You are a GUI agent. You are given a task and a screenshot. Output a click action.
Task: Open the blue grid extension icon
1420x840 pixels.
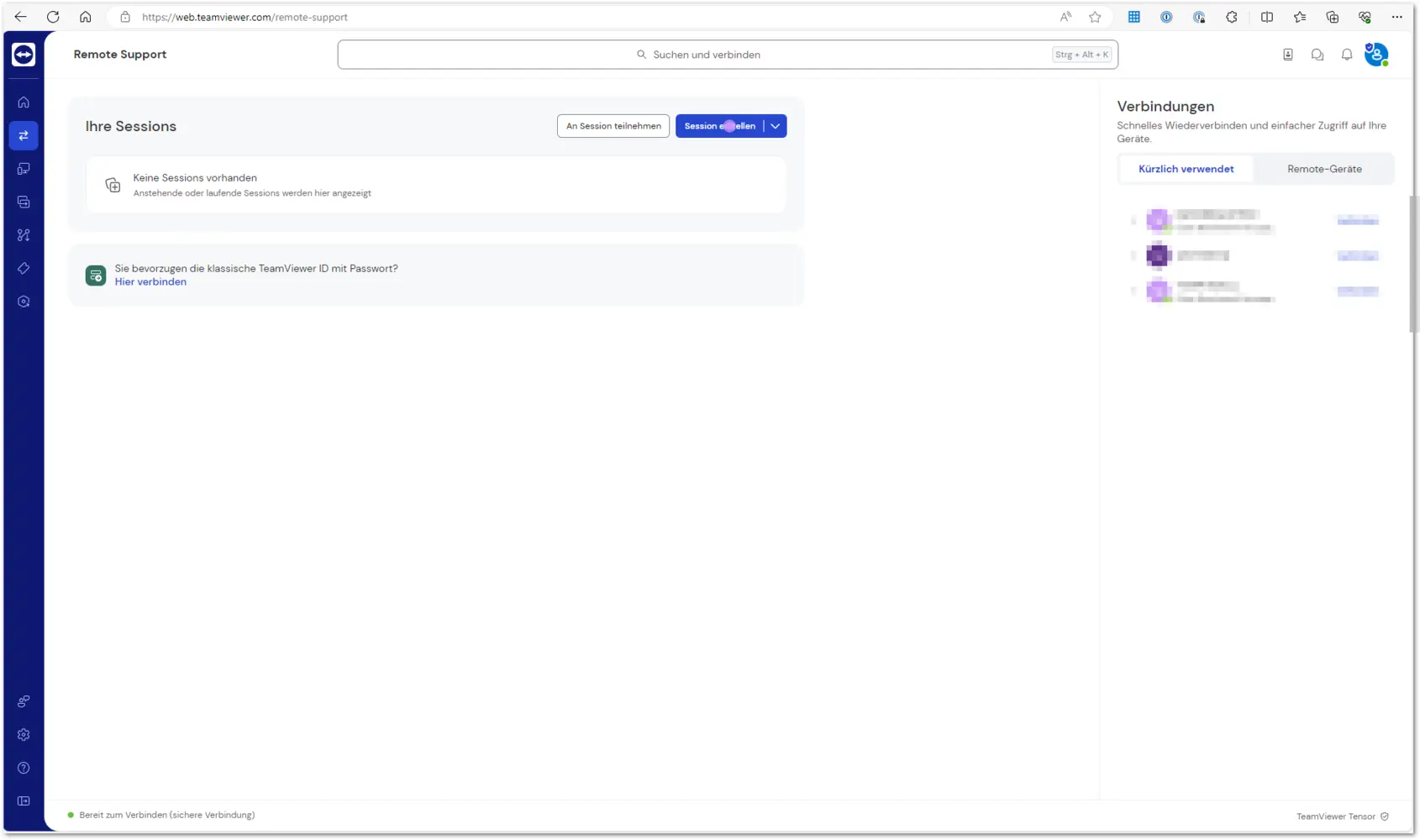[1134, 17]
